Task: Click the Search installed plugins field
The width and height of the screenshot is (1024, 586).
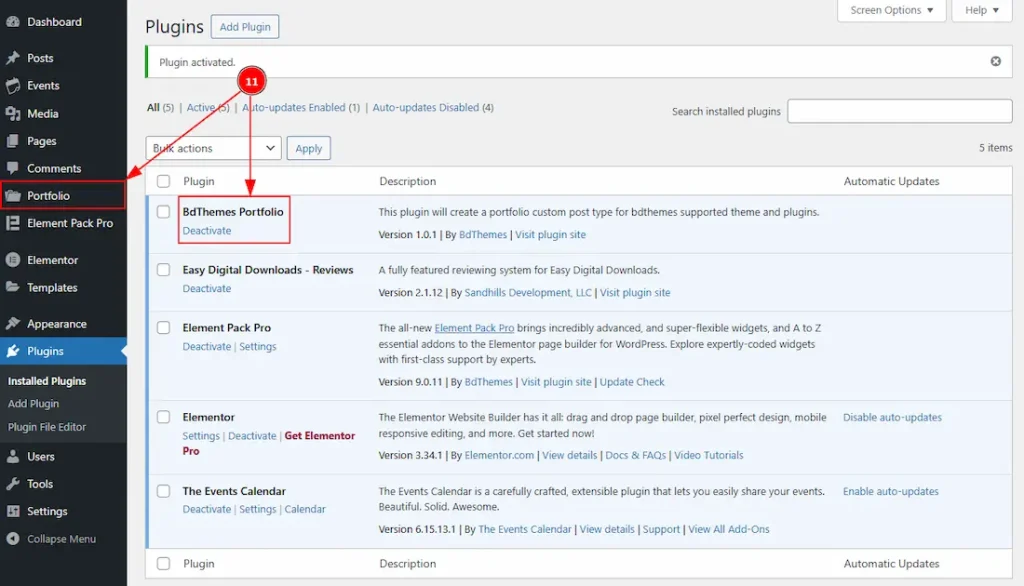Action: pos(899,111)
